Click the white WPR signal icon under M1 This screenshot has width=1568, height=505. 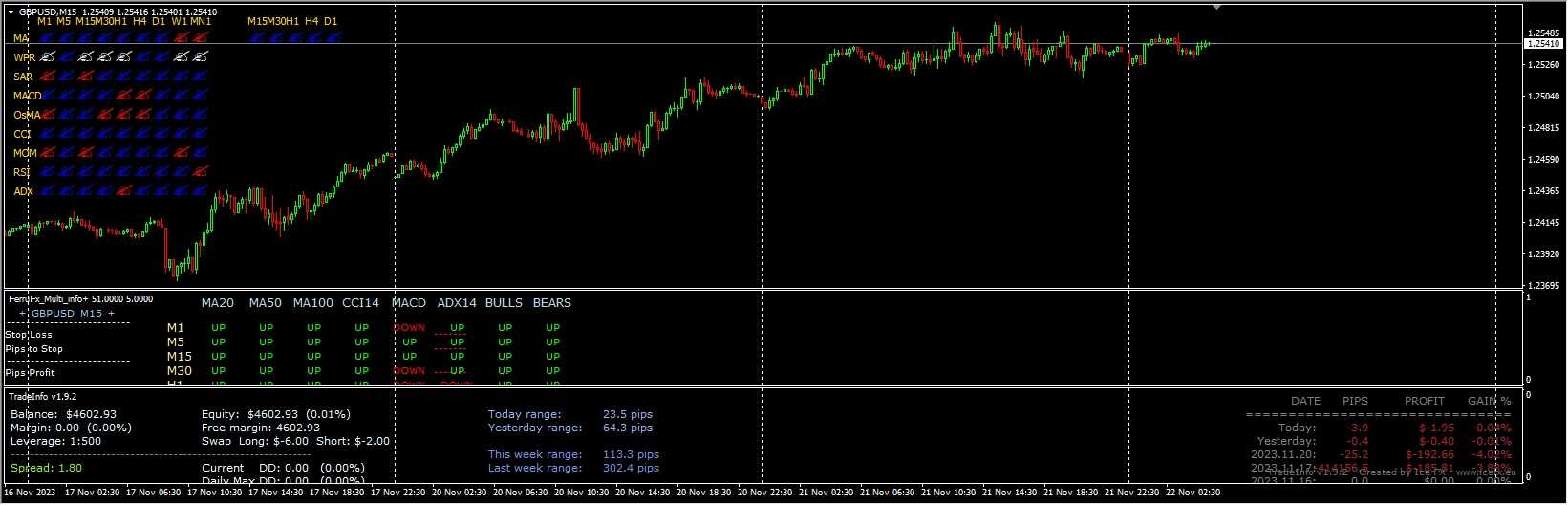47,56
